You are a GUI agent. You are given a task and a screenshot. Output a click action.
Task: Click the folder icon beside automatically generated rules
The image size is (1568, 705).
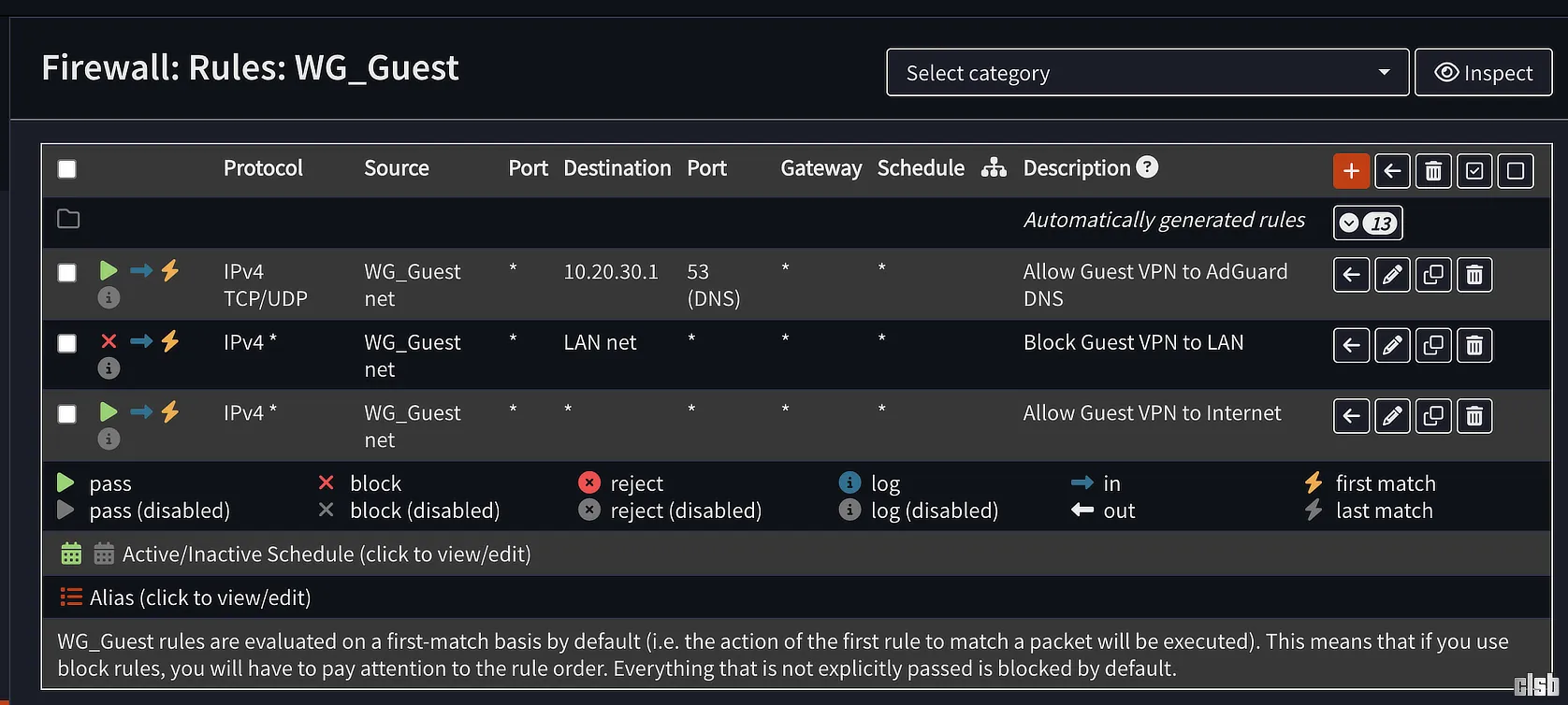pyautogui.click(x=68, y=219)
